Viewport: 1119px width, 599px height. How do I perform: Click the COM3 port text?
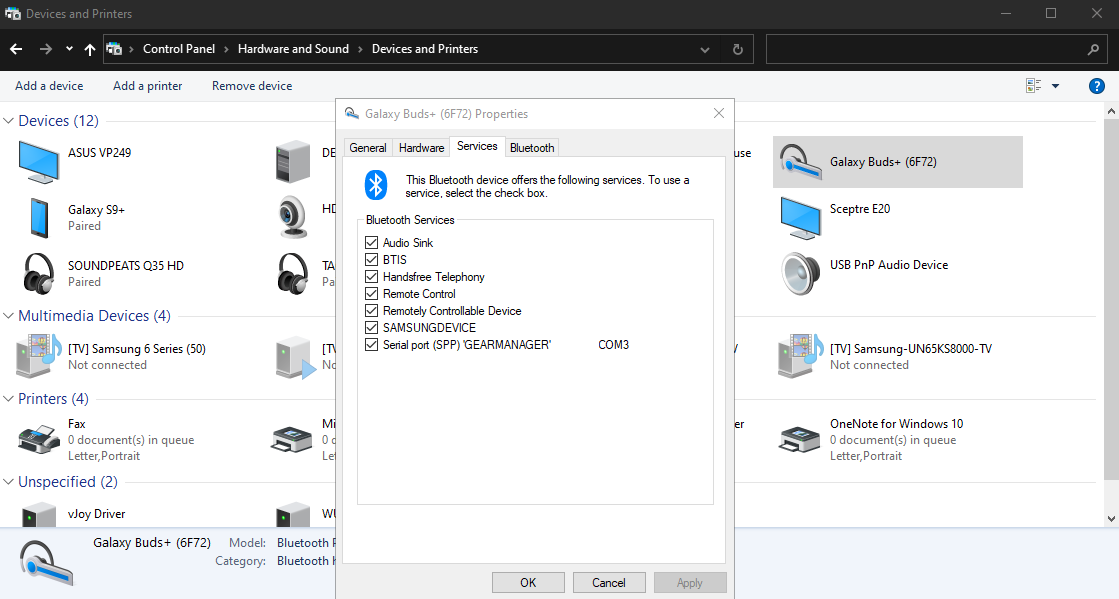pos(614,345)
